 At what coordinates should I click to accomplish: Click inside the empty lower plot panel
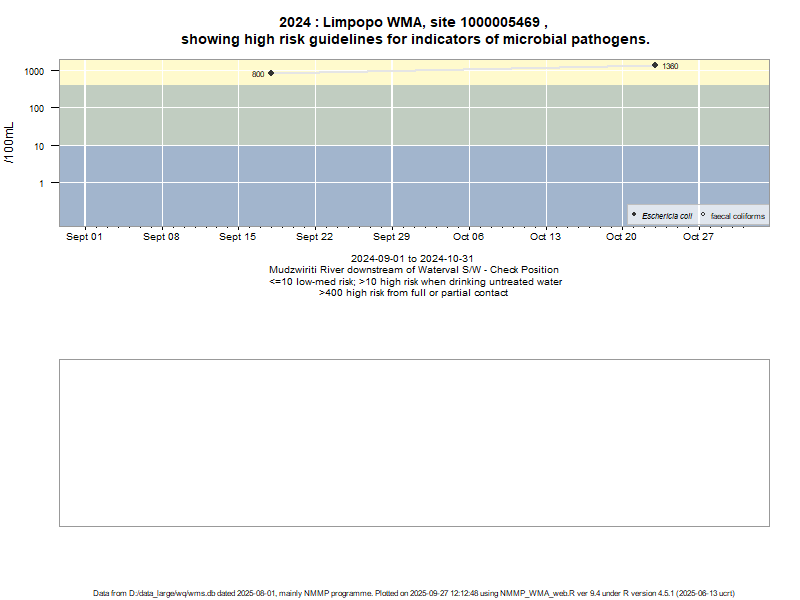click(x=414, y=442)
